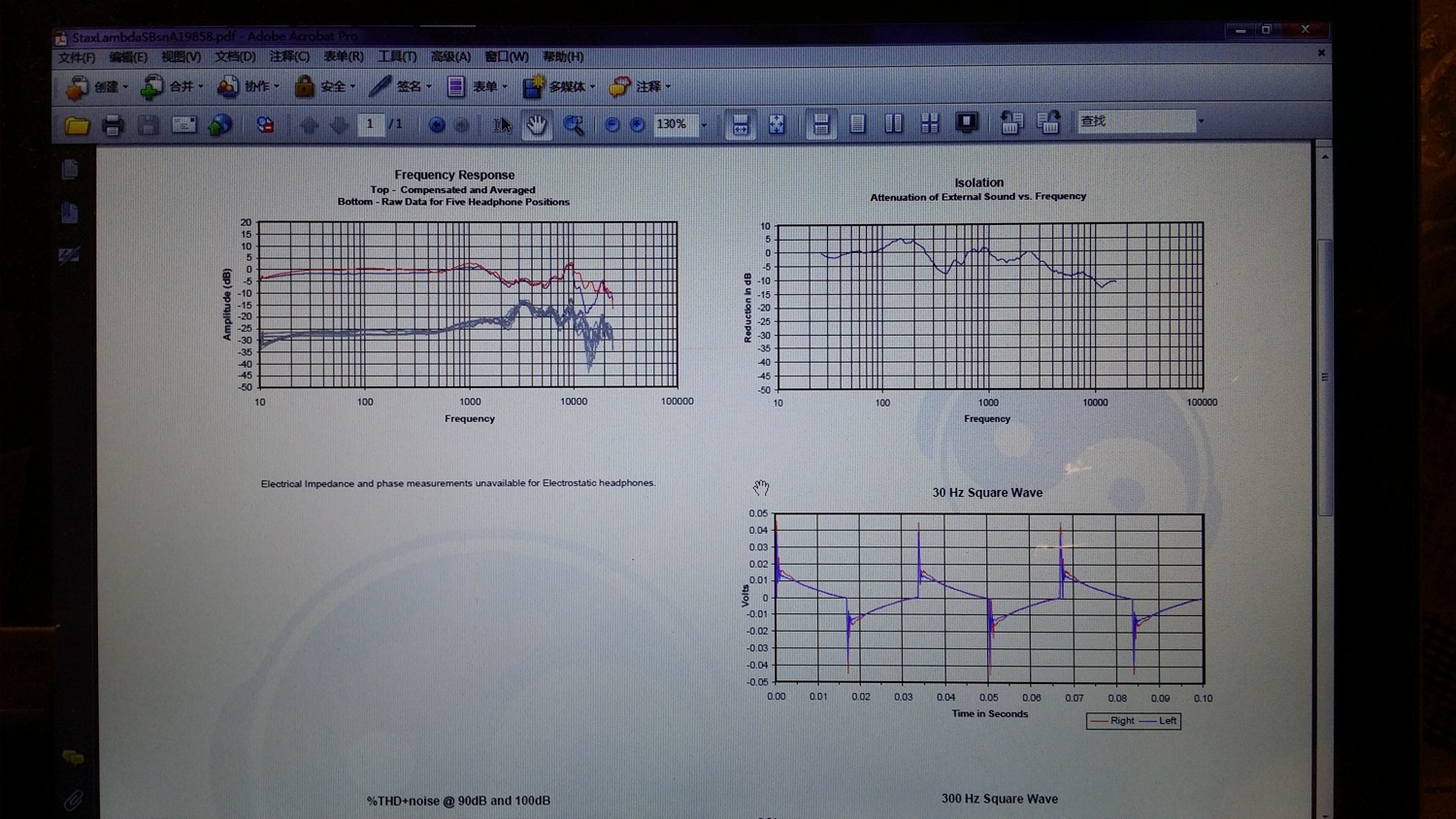Click the 'Frequency Response' chart title

454,175
